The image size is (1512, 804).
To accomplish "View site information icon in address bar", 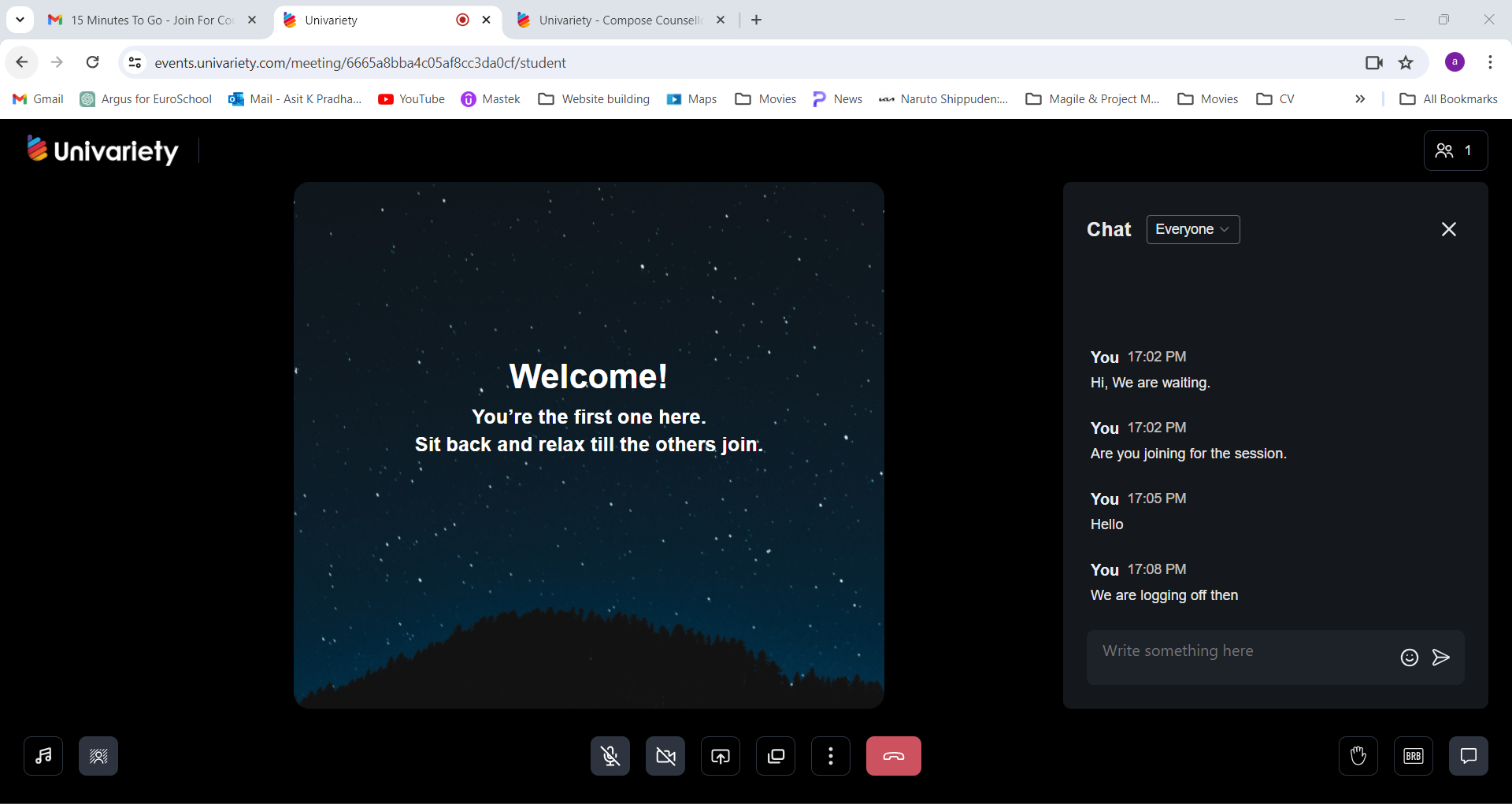I will (x=135, y=62).
